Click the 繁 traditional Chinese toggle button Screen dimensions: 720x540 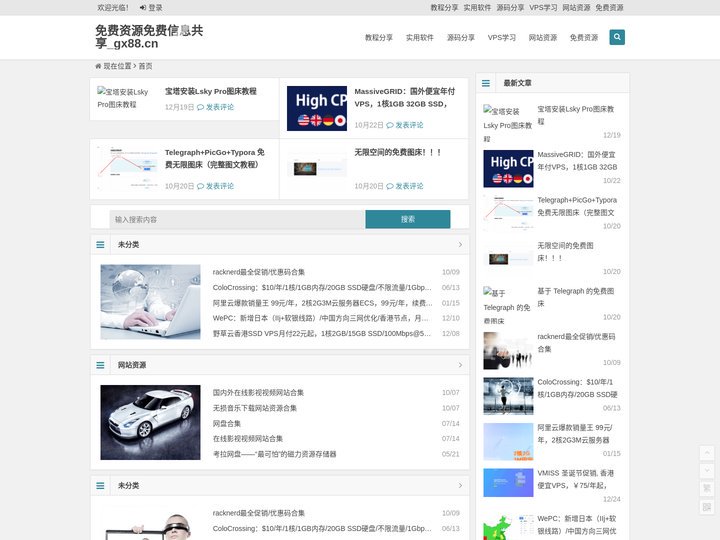[707, 489]
